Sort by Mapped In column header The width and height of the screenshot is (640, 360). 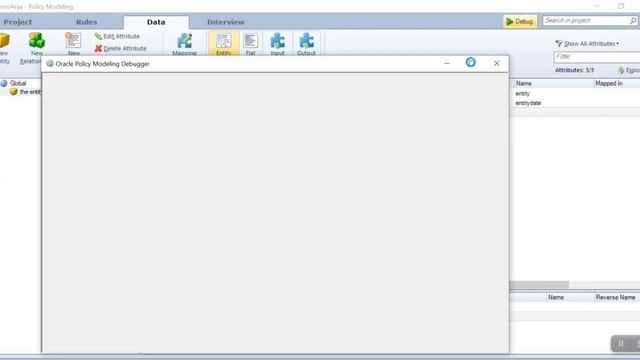tap(609, 83)
